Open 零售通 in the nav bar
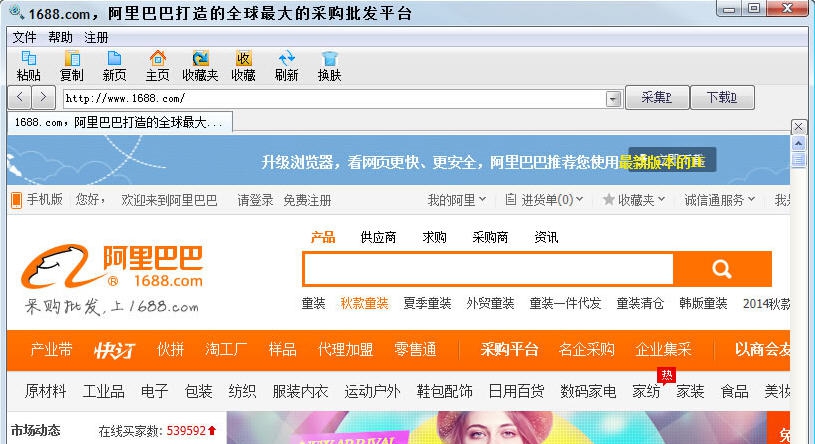This screenshot has height=444, width=815. 415,349
